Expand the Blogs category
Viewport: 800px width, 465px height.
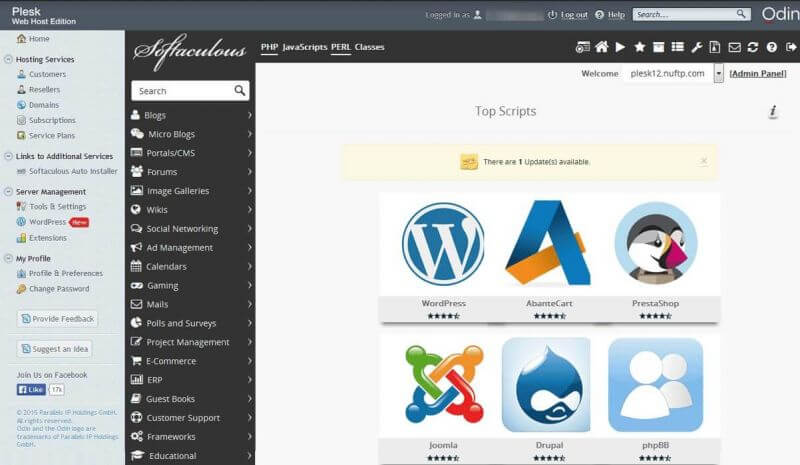point(190,115)
